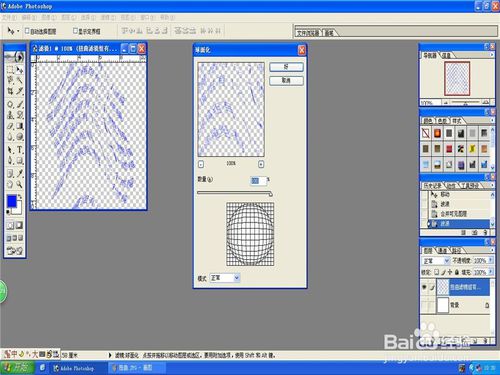Toggle visibility eye of the top layer
Viewport: 500px width, 375px height.
tap(424, 287)
